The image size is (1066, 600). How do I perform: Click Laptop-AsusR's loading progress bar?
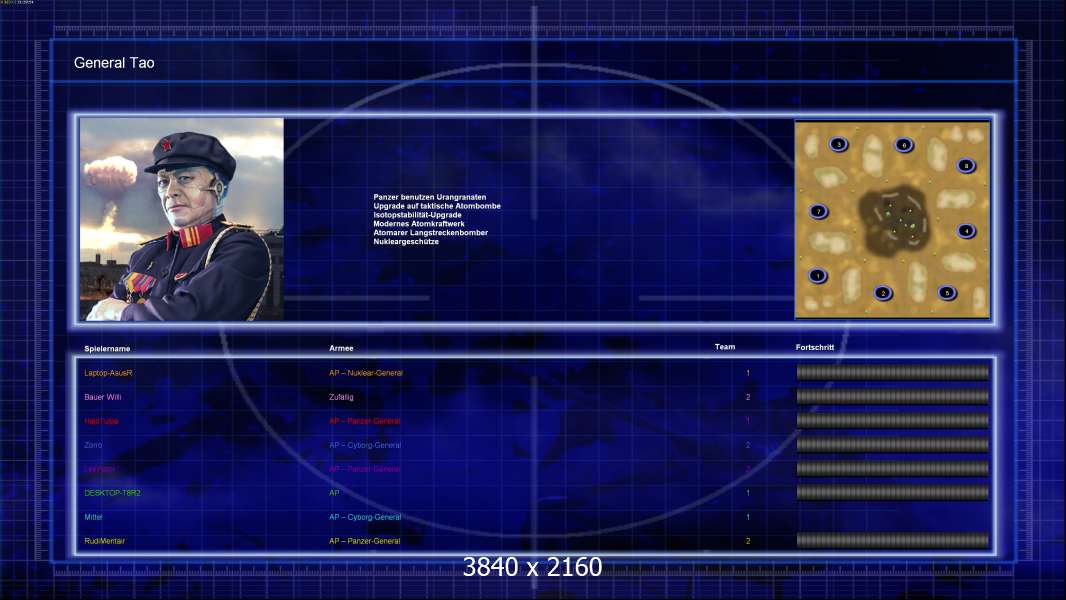tap(893, 372)
